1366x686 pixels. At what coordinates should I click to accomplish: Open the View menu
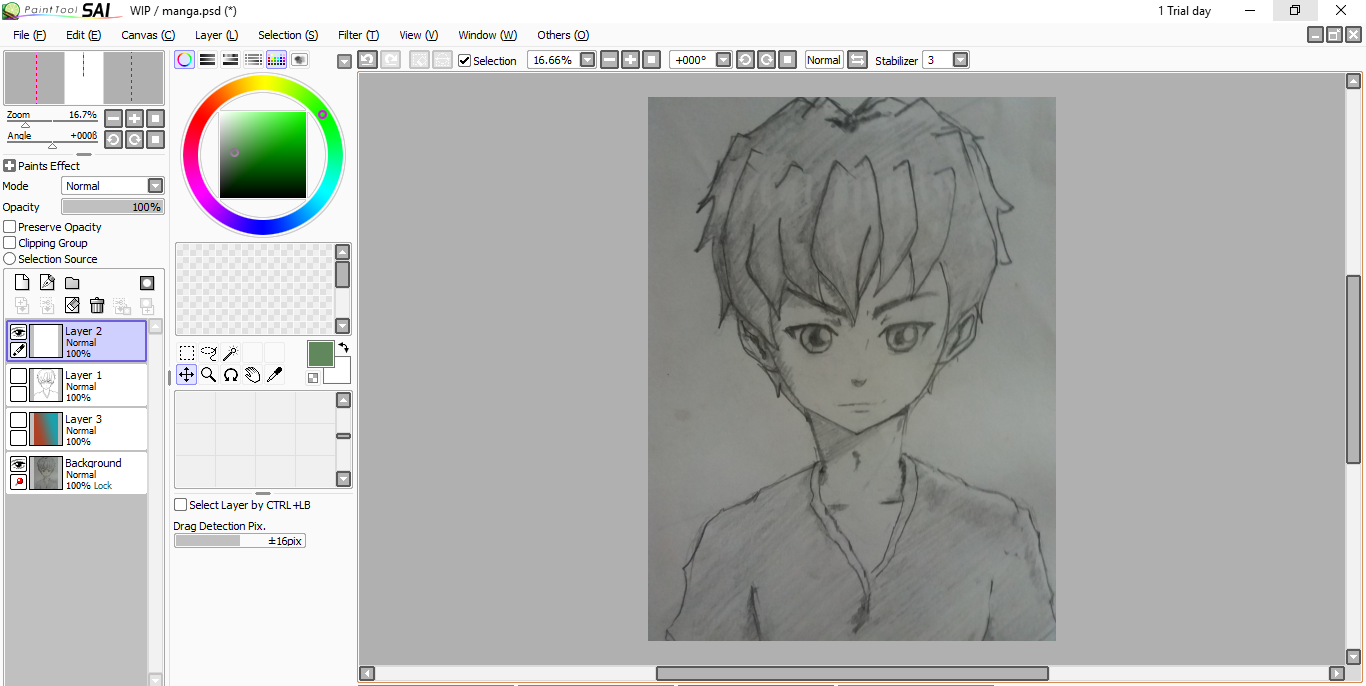418,35
